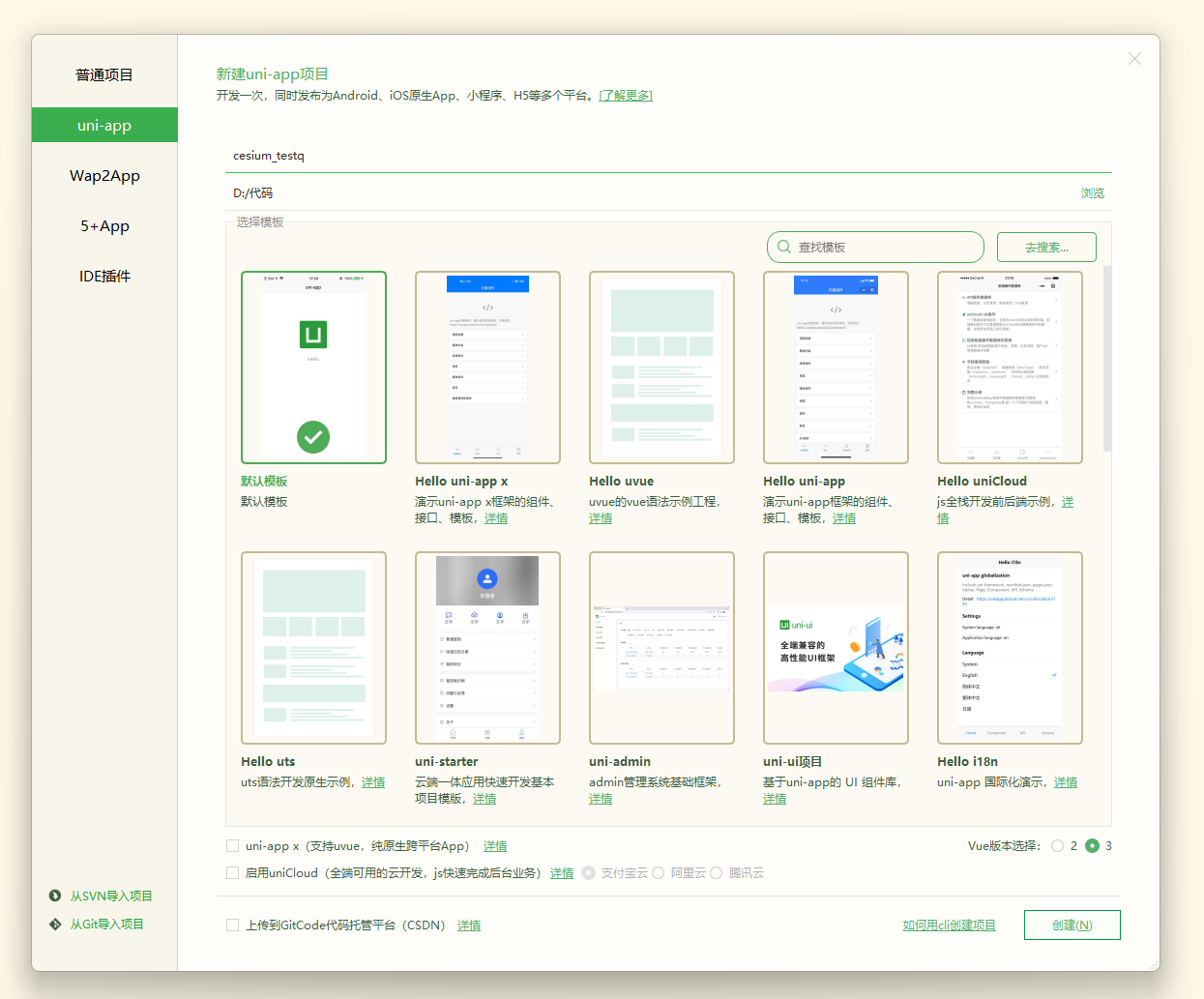This screenshot has height=999, width=1204.
Task: Click the 浏览 browse link
Action: pos(1093,192)
